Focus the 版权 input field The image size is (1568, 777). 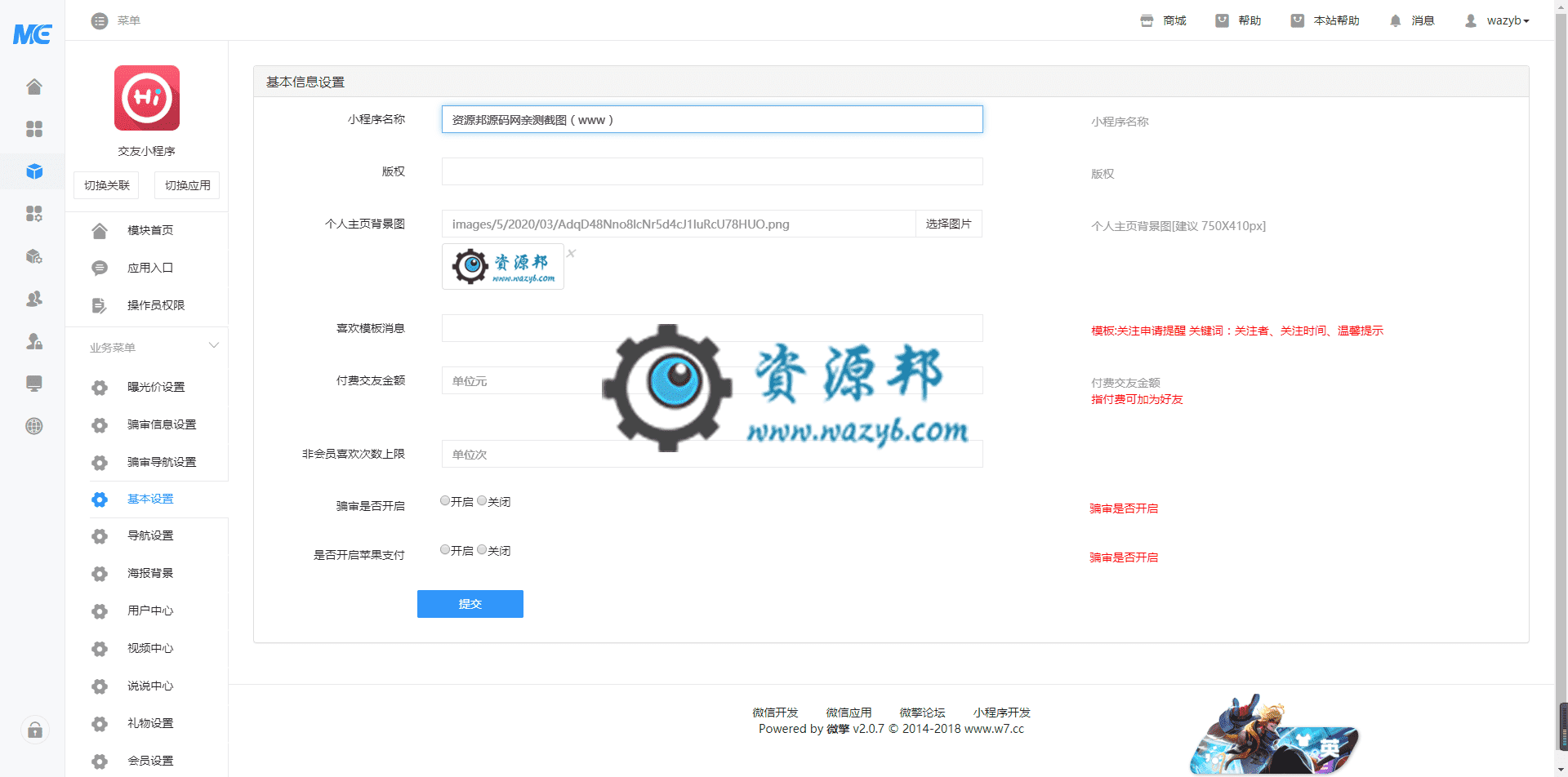click(x=712, y=171)
